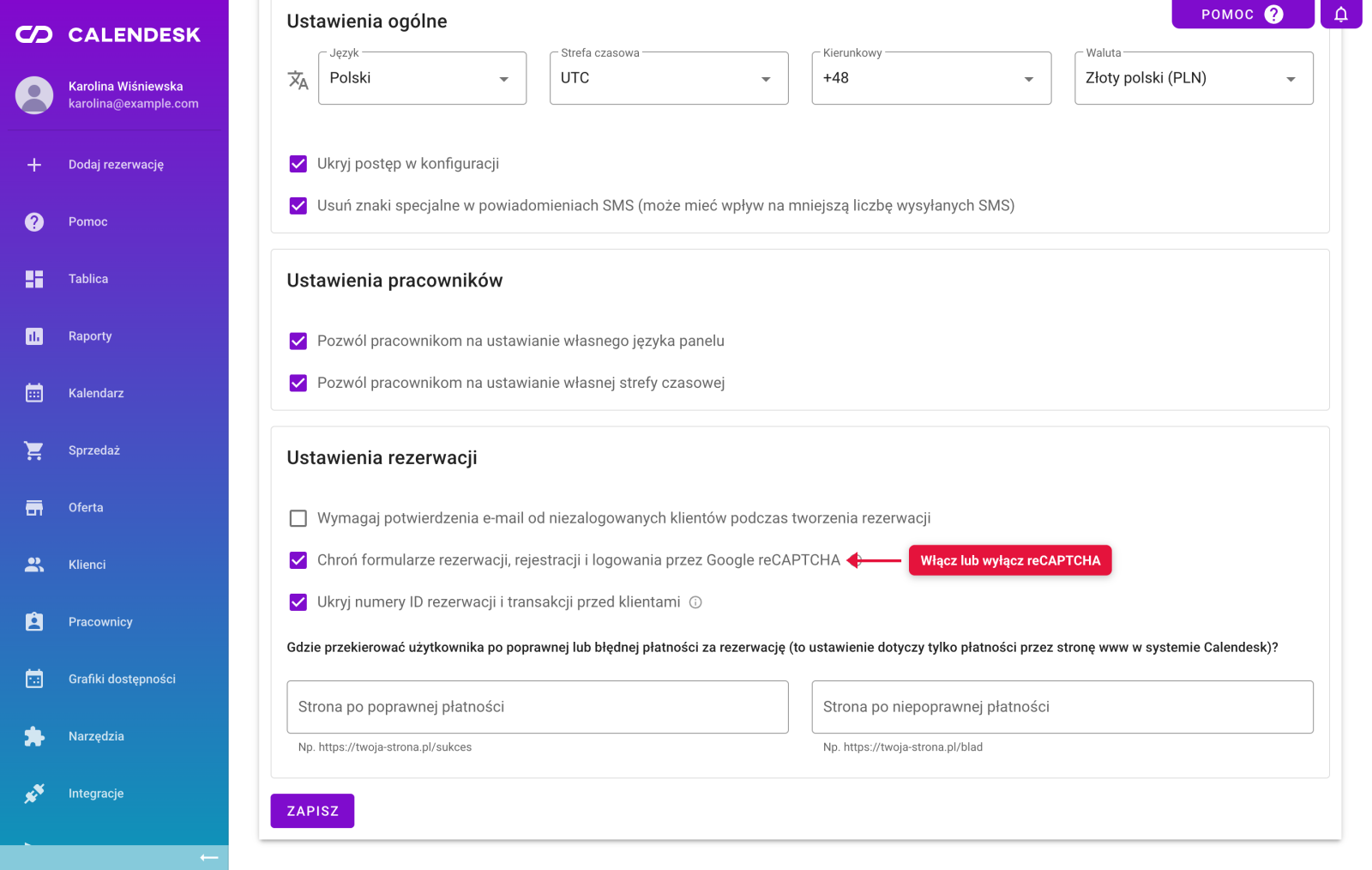Toggle Google reCAPTCHA protection checkbox
Viewport: 1372px width, 870px height.
298,560
